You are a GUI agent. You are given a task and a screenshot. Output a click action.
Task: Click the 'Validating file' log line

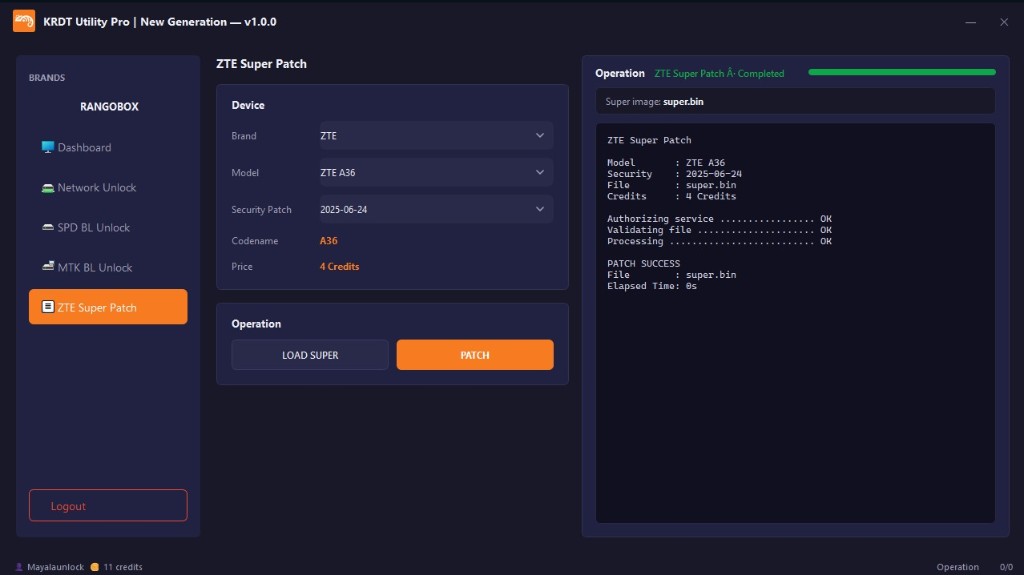[719, 230]
